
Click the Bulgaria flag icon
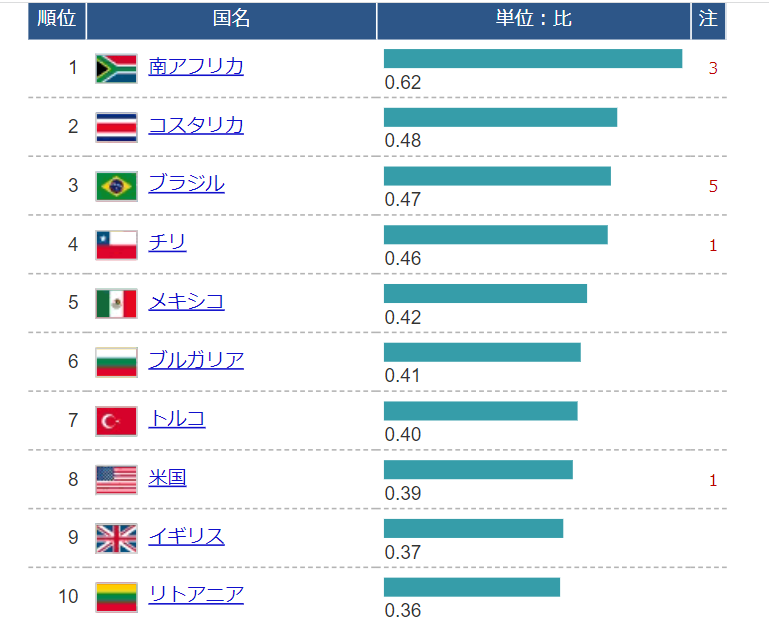116,362
